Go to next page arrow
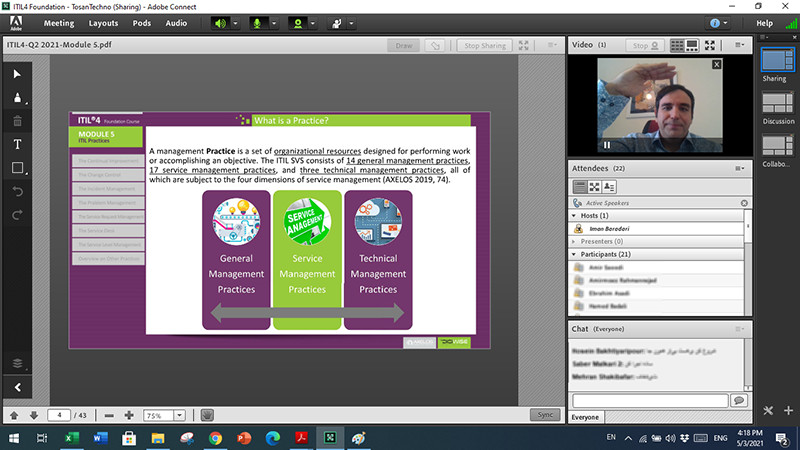 (x=34, y=415)
